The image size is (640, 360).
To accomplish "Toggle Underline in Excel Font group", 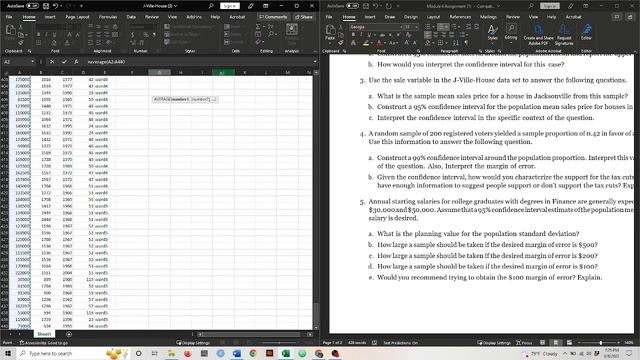I will [x=54, y=35].
